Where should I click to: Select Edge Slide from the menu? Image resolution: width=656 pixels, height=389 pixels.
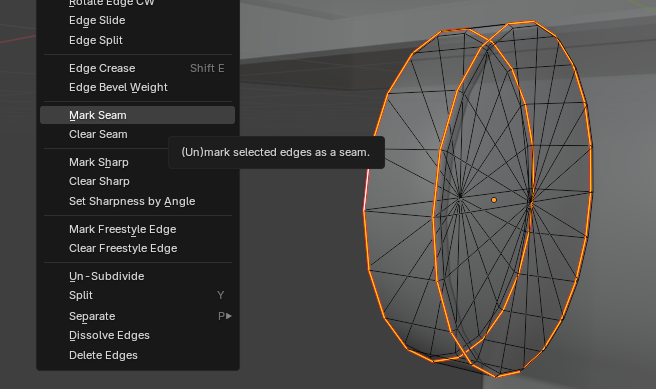click(138, 20)
